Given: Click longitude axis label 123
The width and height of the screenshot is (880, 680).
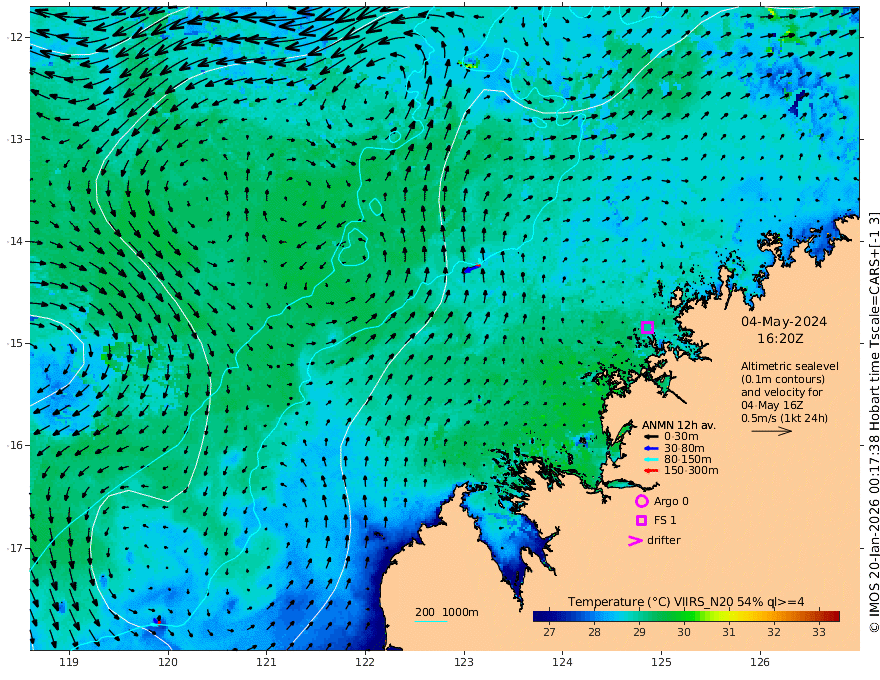Looking at the screenshot, I should tap(464, 663).
